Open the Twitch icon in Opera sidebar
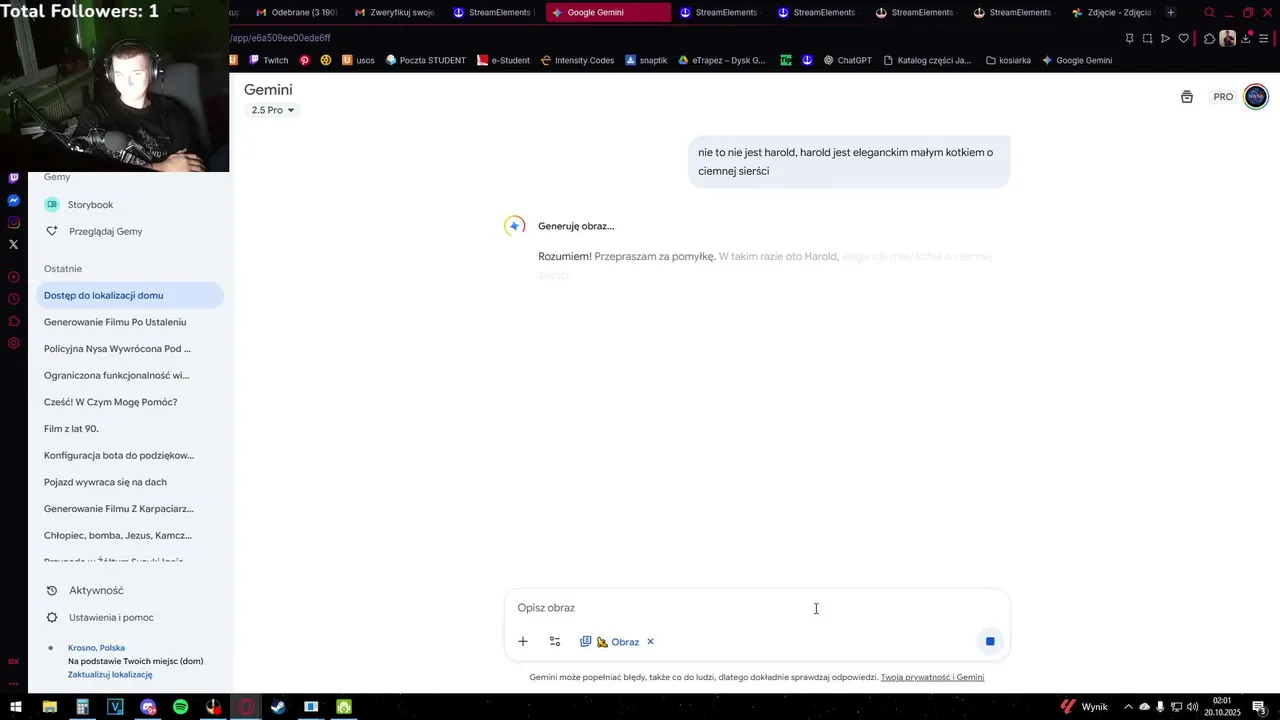 tap(13, 178)
